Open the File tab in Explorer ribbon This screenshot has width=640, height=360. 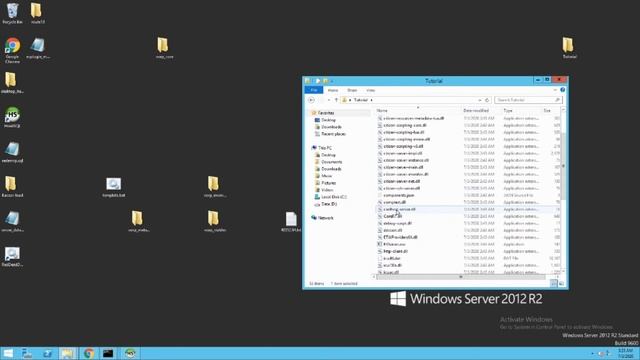pos(313,90)
